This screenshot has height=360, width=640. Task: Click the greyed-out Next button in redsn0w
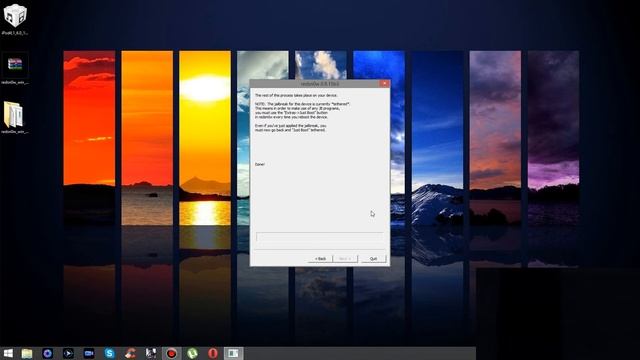(345, 259)
